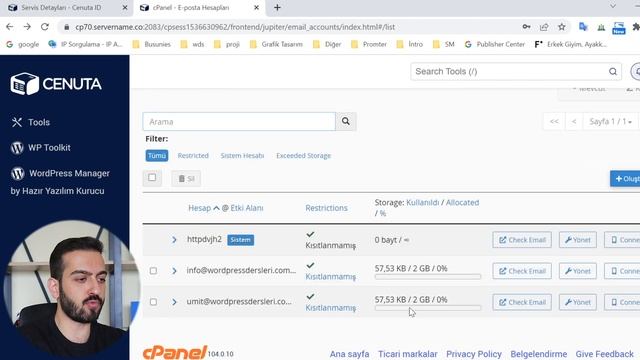The image size is (640, 360).
Task: Open WordPress Manager in the sidebar
Action: coord(60,173)
